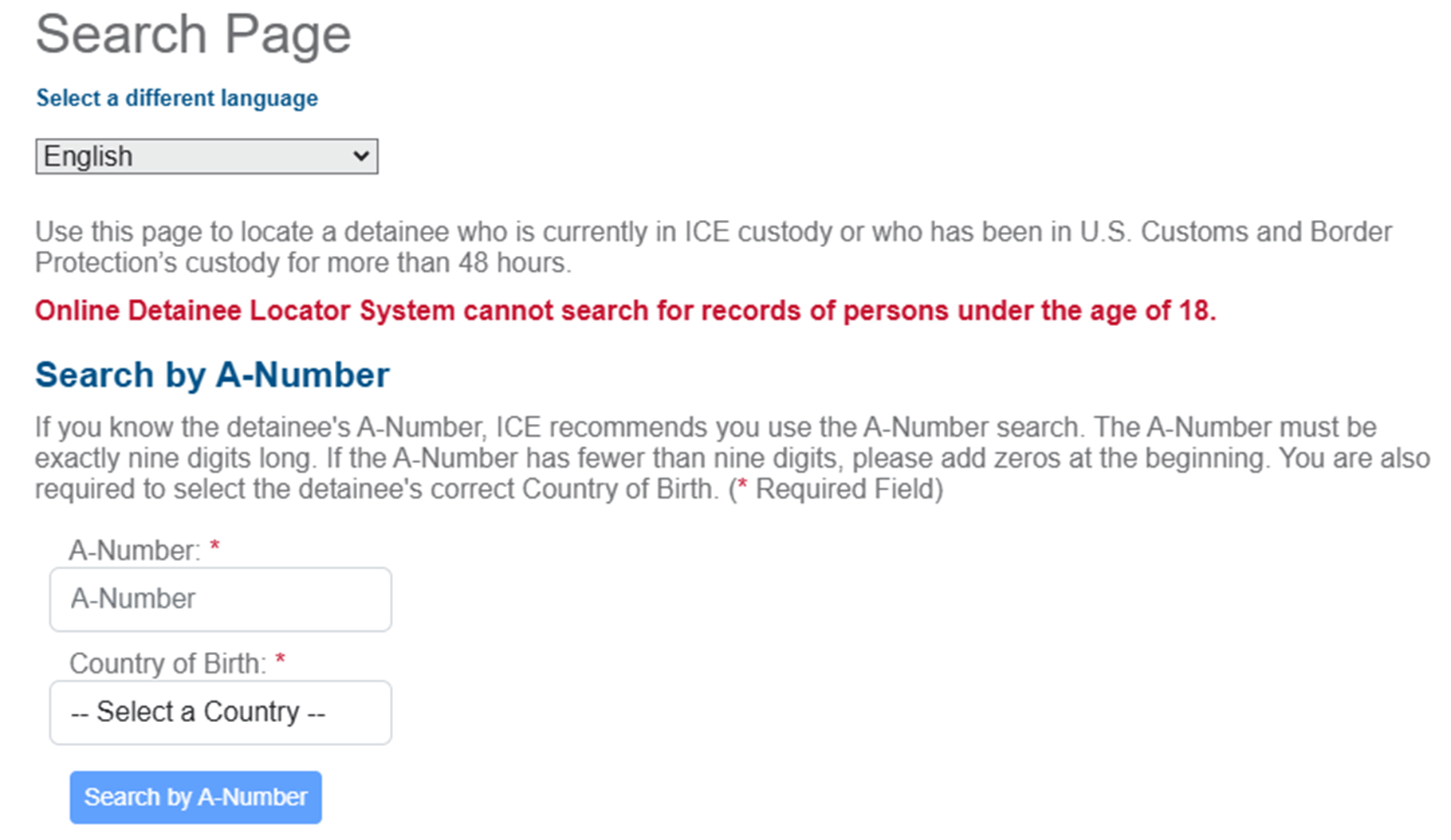The height and width of the screenshot is (840, 1451).
Task: Click the 'A-Number:' field label
Action: coord(135,551)
